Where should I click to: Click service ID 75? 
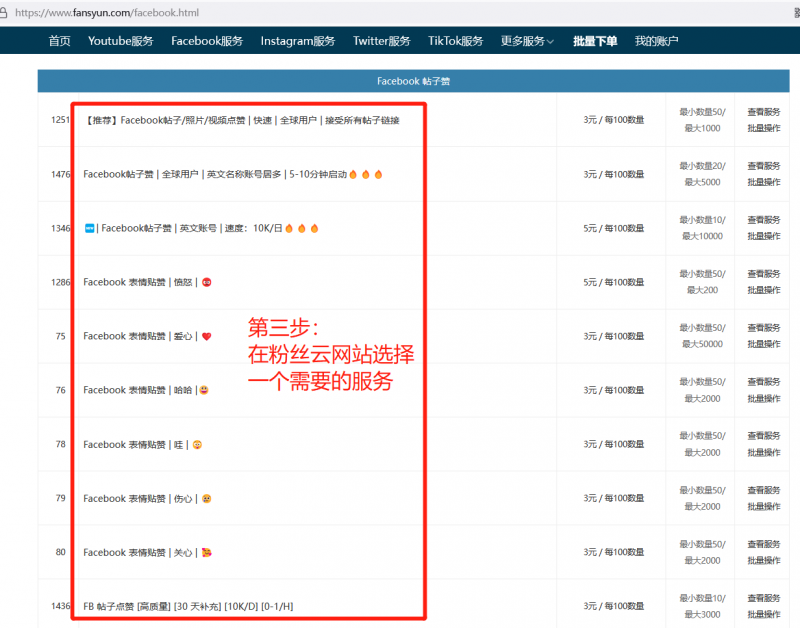pyautogui.click(x=60, y=336)
